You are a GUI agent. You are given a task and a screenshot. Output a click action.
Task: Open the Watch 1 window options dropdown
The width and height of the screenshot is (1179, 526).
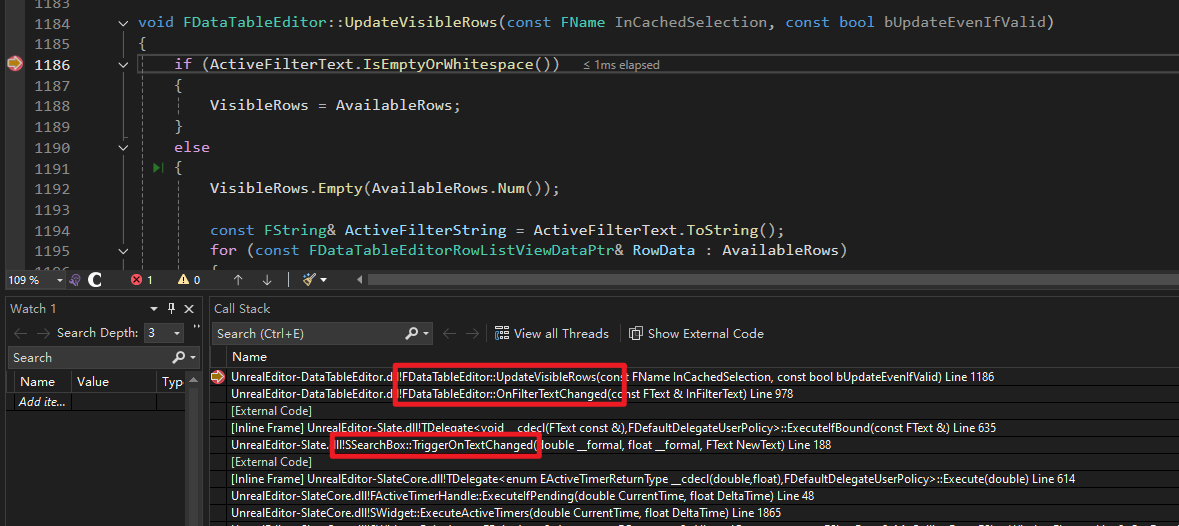[x=154, y=308]
